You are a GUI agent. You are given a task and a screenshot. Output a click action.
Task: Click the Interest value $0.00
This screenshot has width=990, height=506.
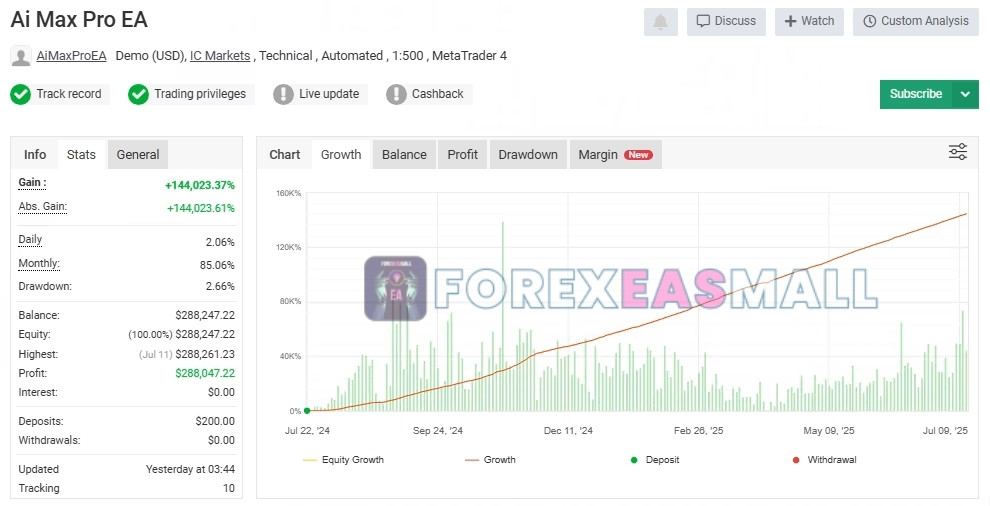click(x=222, y=392)
